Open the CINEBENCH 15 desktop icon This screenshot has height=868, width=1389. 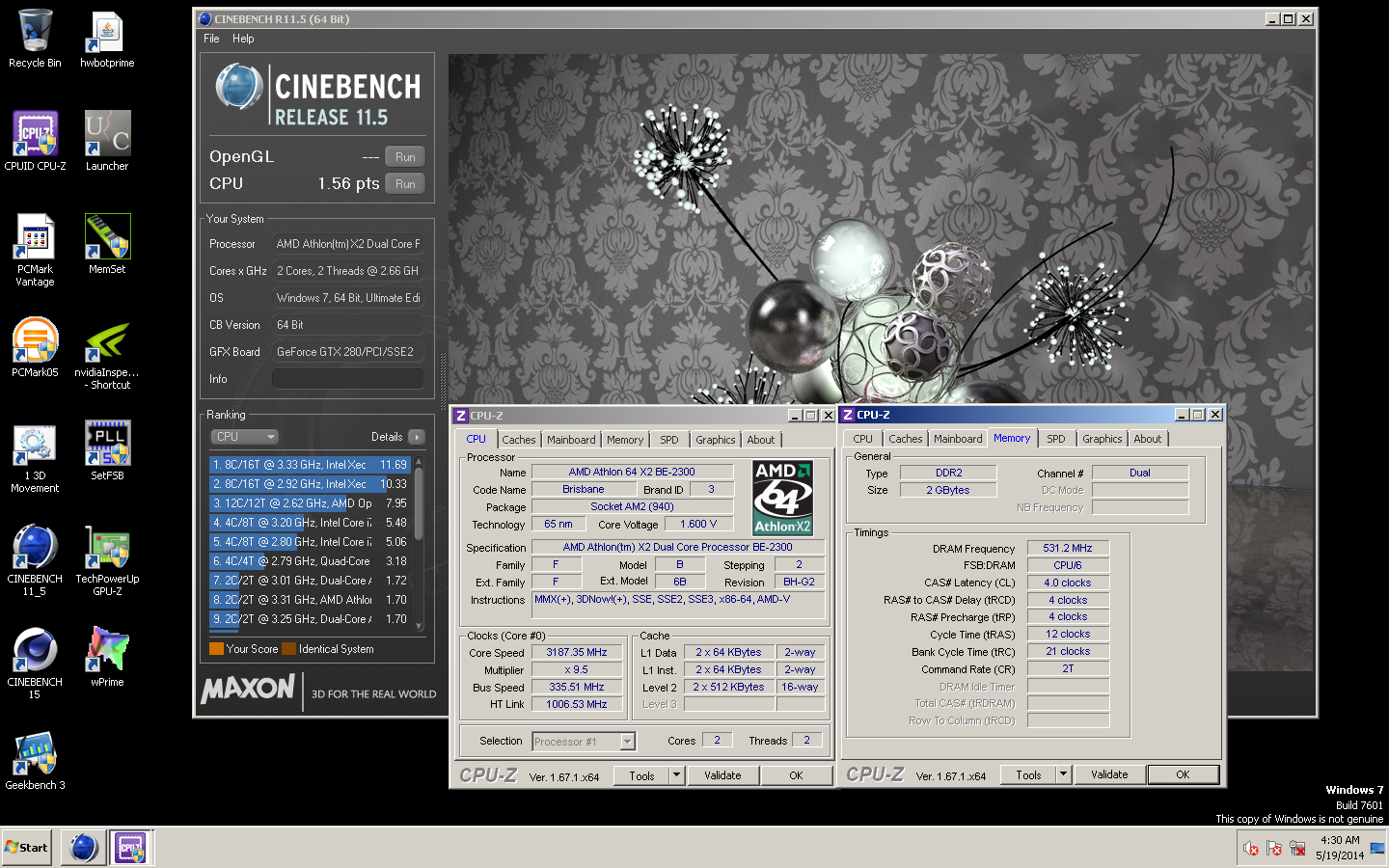click(x=35, y=664)
